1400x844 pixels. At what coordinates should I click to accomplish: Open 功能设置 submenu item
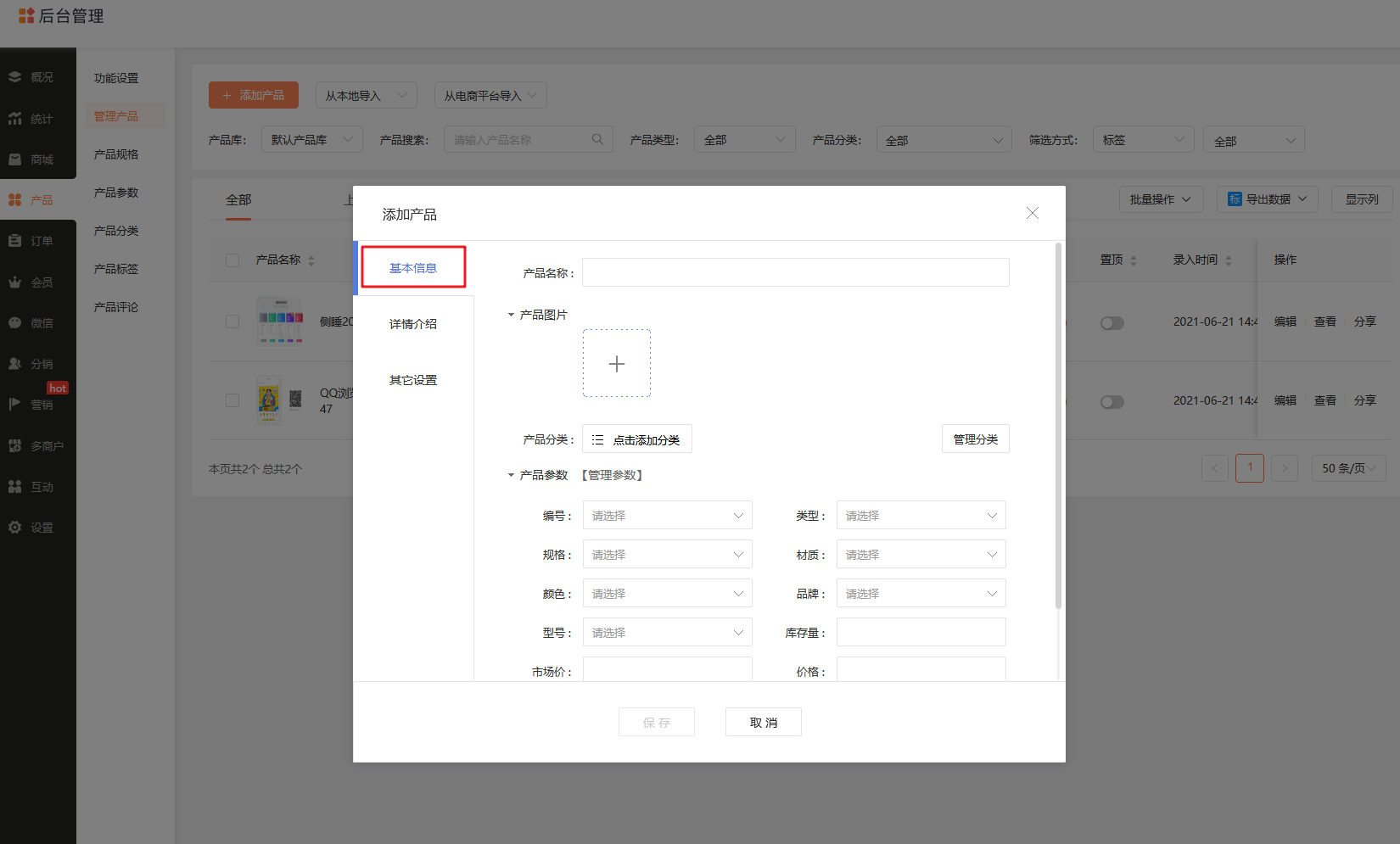pos(116,78)
